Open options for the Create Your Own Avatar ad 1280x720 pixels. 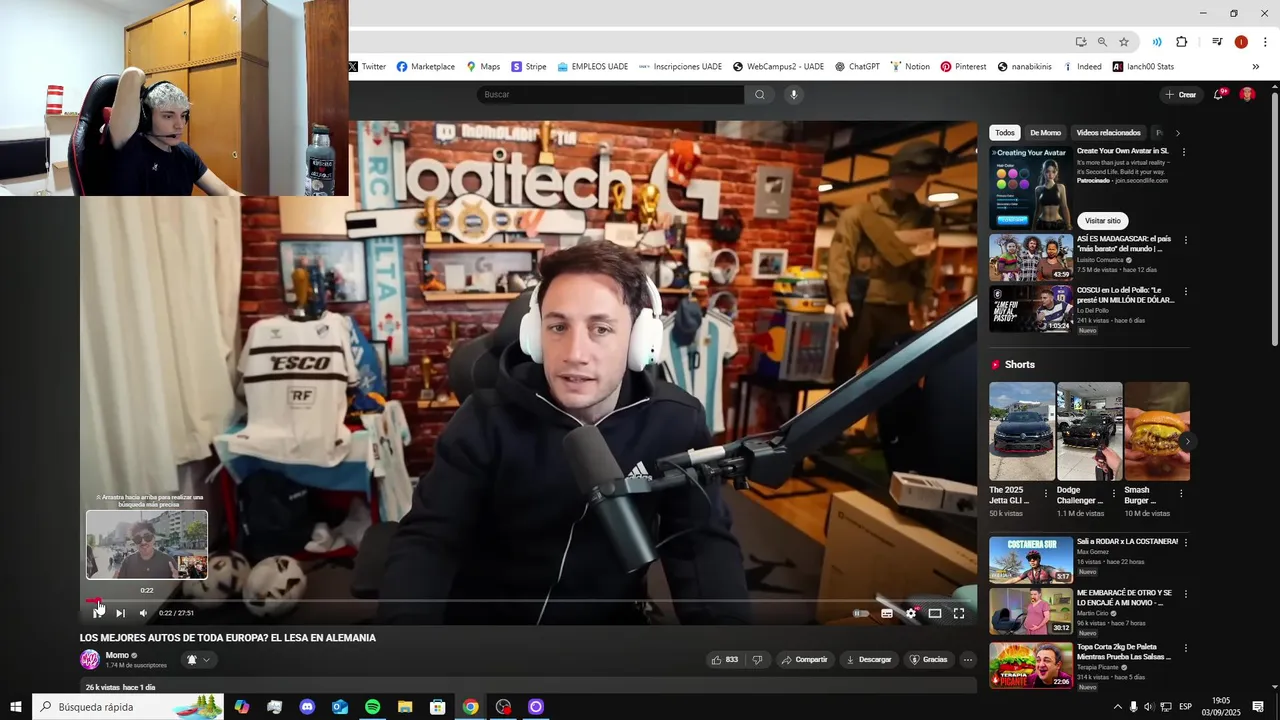(x=1185, y=153)
